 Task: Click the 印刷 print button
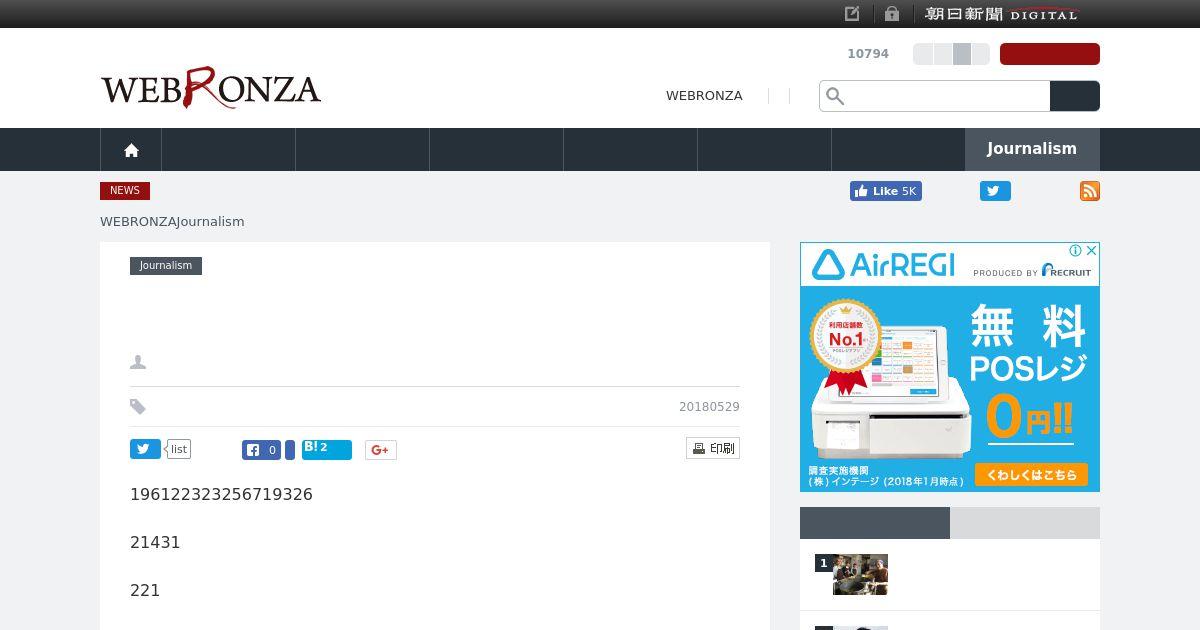point(713,448)
